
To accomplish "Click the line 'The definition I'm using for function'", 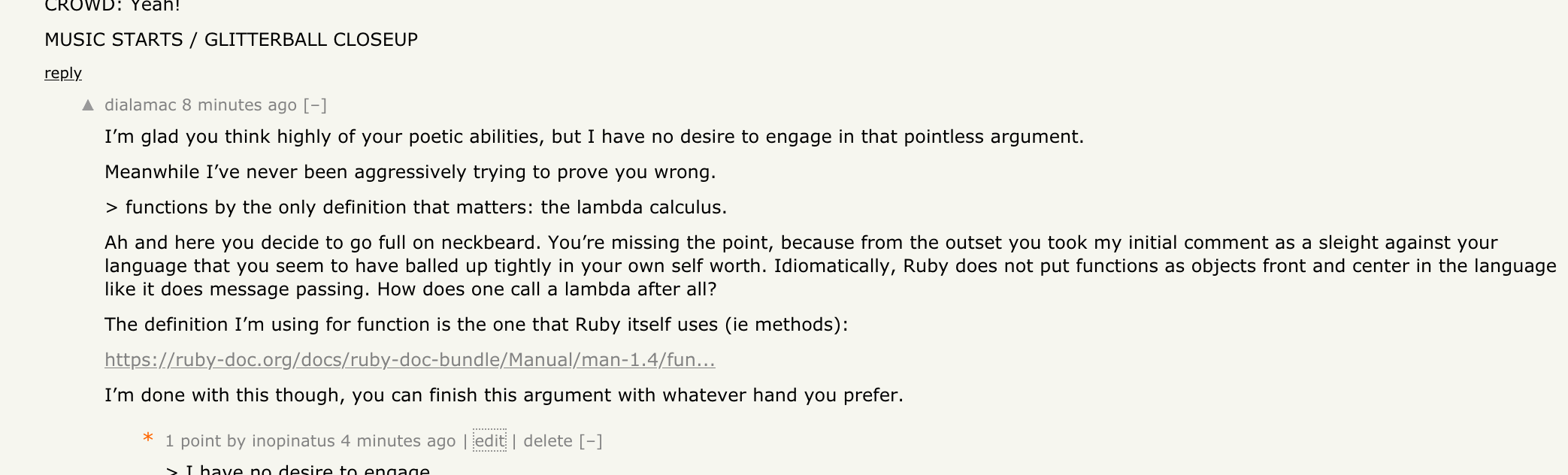I will [477, 325].
